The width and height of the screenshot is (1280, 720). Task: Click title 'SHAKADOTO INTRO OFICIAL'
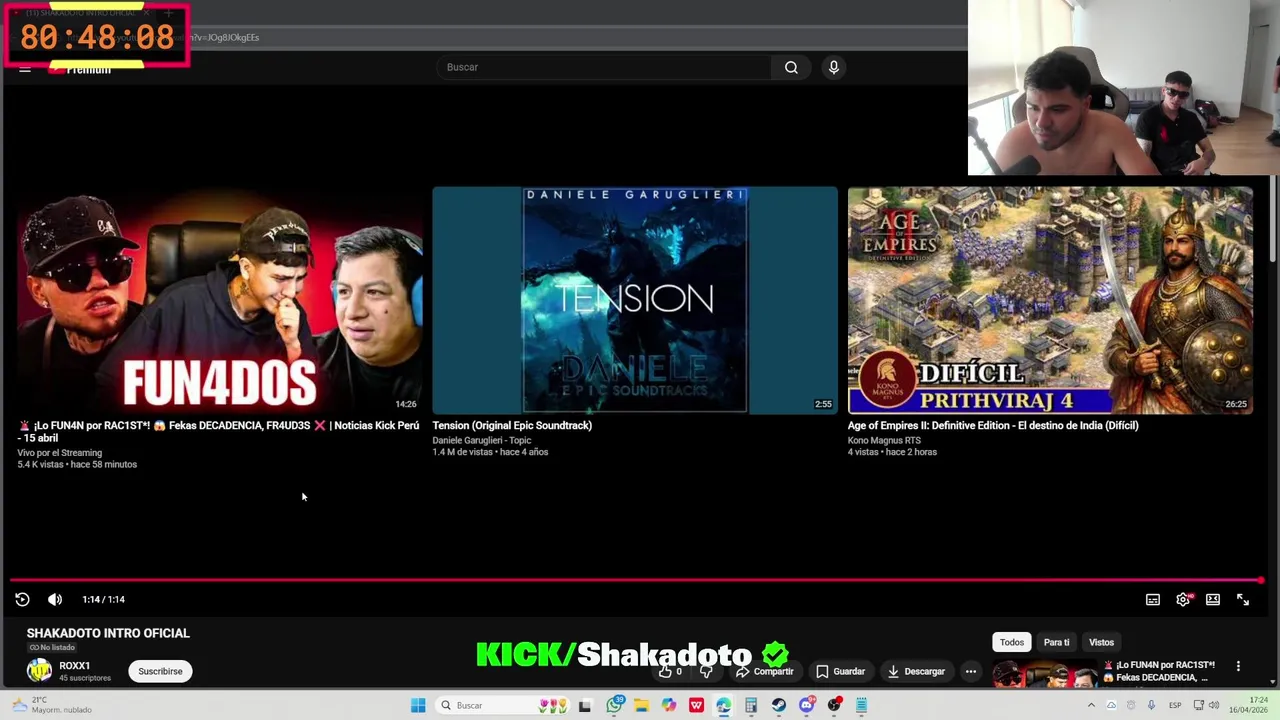point(108,633)
